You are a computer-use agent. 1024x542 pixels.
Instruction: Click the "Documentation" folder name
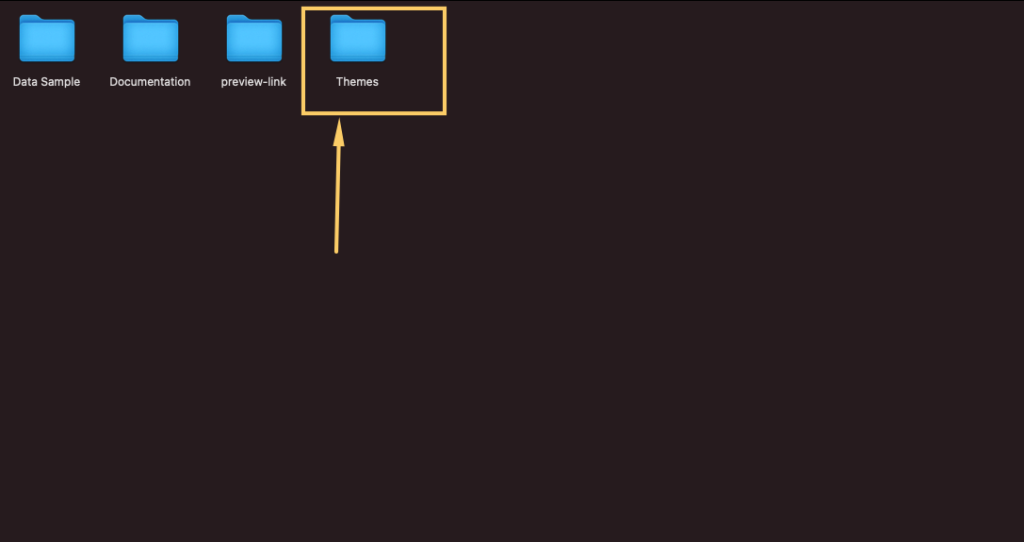150,82
